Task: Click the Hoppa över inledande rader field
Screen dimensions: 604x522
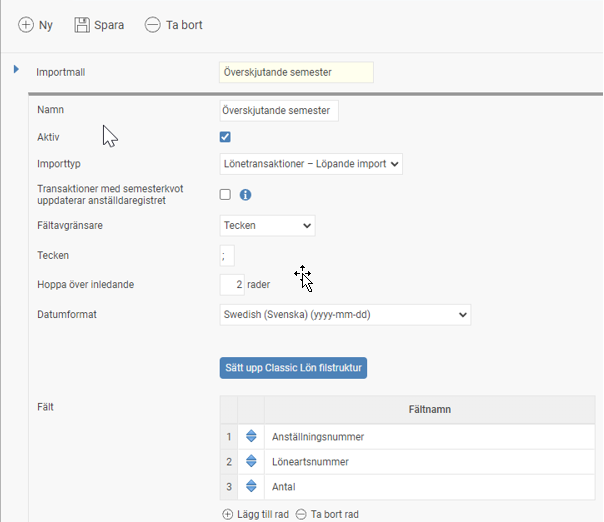Action: (232, 285)
